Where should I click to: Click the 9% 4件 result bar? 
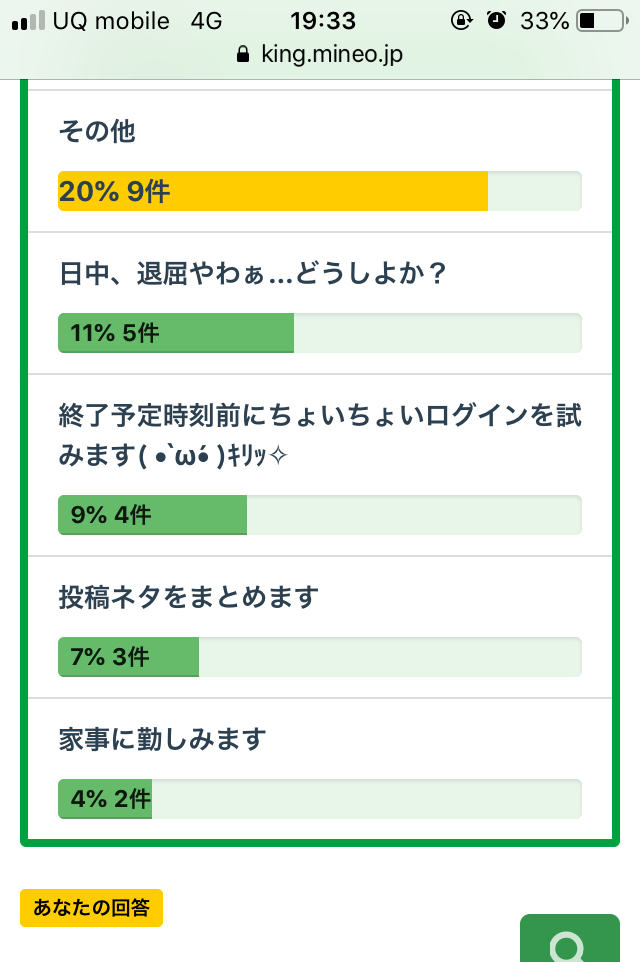[x=152, y=515]
